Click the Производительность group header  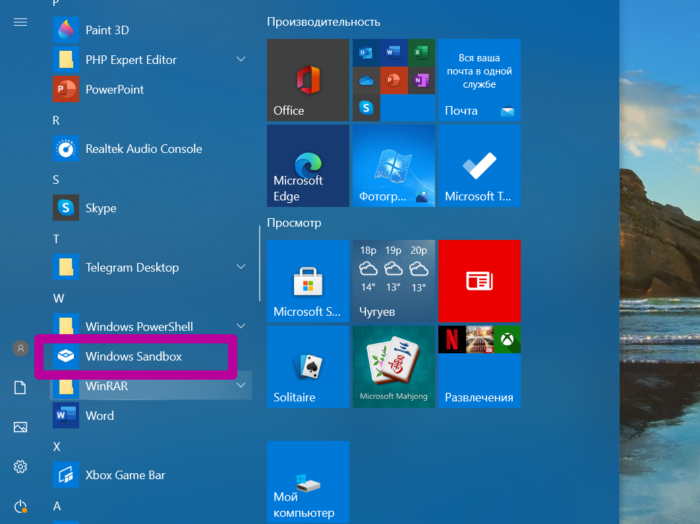(323, 22)
